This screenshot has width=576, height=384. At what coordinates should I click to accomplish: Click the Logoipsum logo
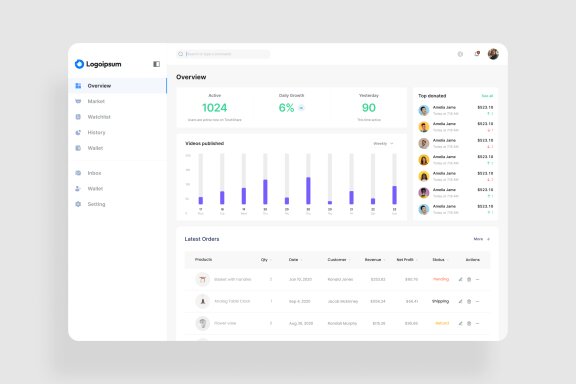(x=98, y=64)
